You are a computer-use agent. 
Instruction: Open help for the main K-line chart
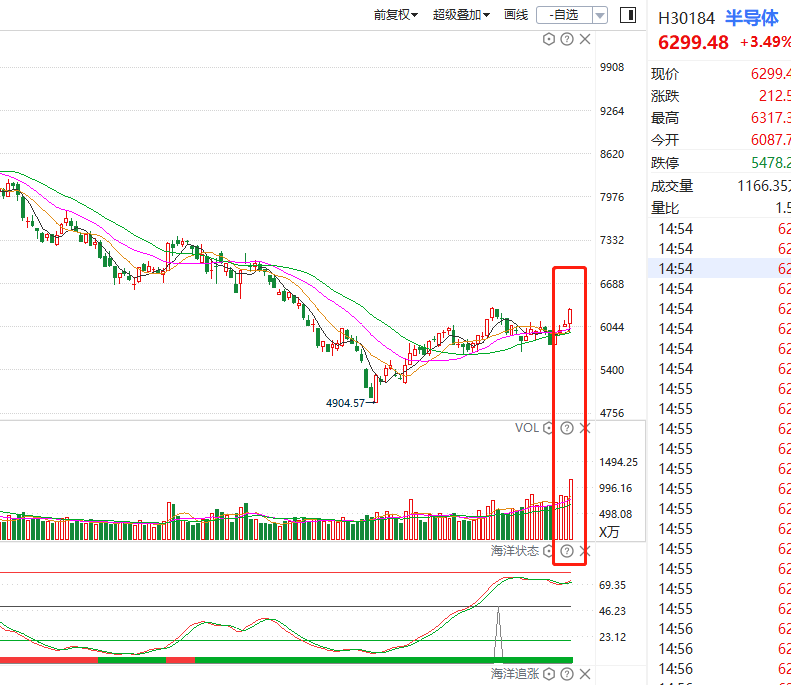point(567,39)
